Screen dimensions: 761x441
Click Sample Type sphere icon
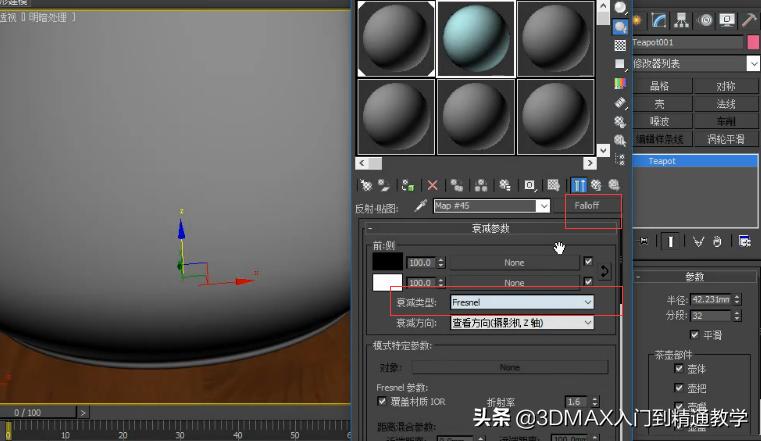coord(620,8)
